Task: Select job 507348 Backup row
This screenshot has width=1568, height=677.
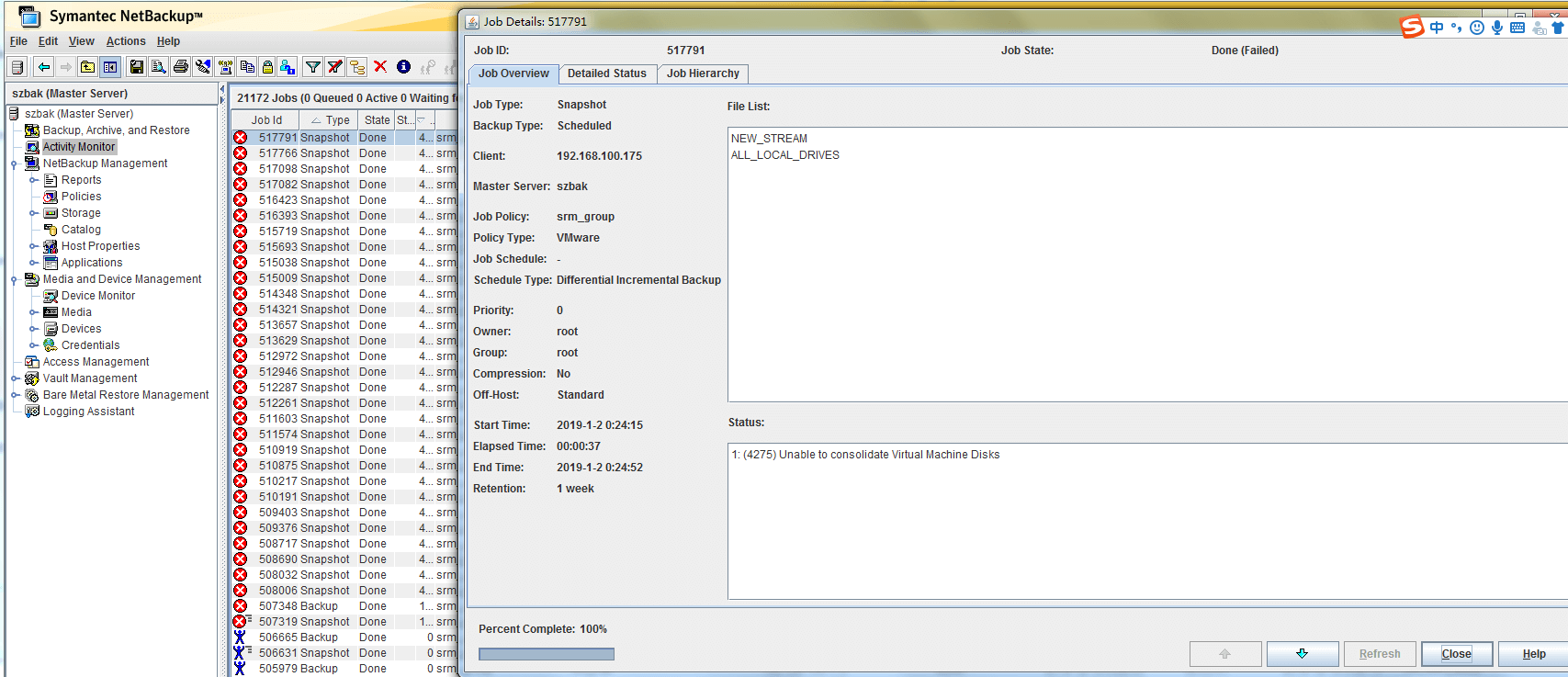Action: click(344, 606)
